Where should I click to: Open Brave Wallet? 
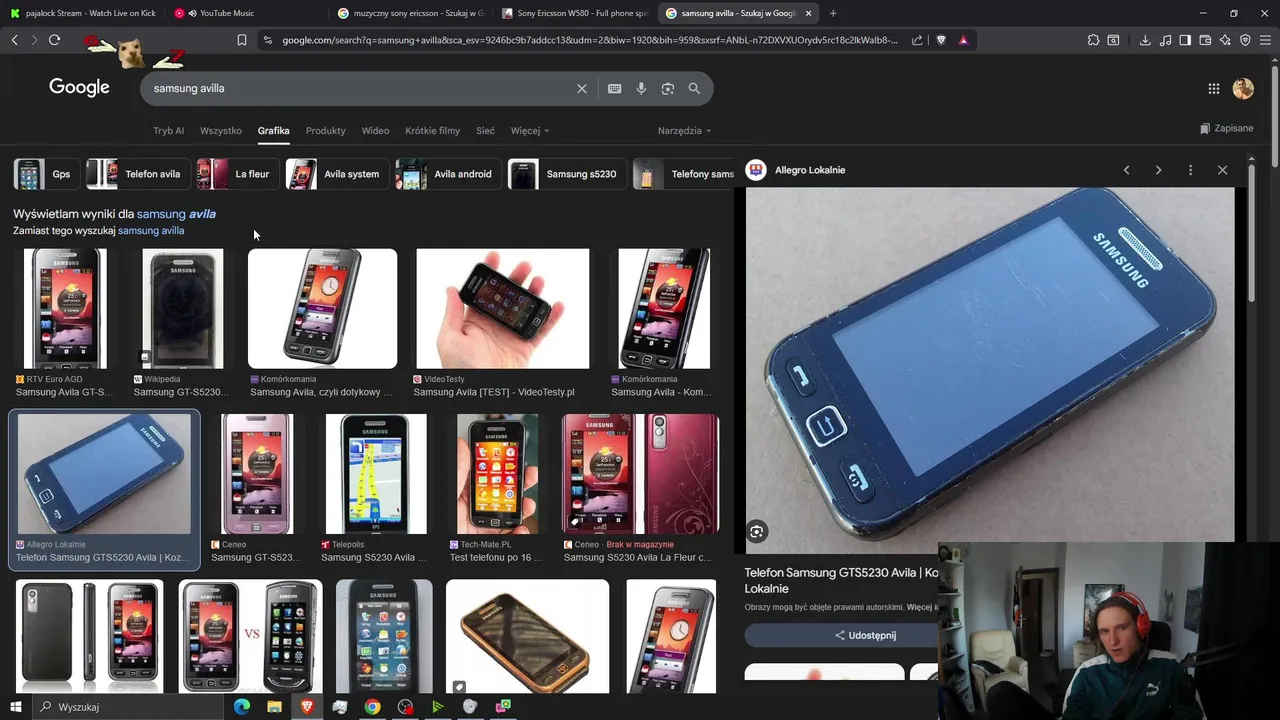(1205, 40)
